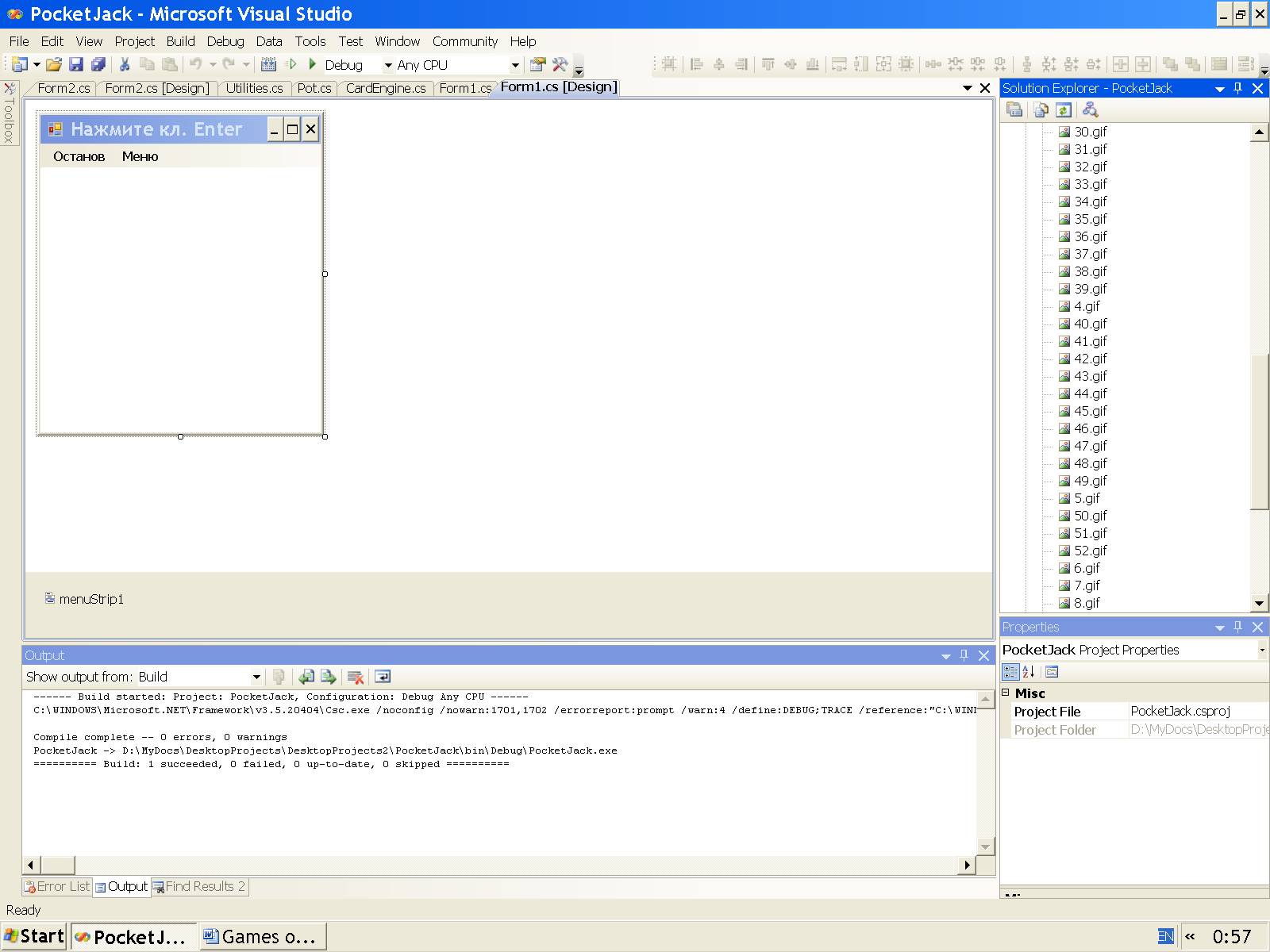
Task: Switch to the Error List tab
Action: click(57, 886)
